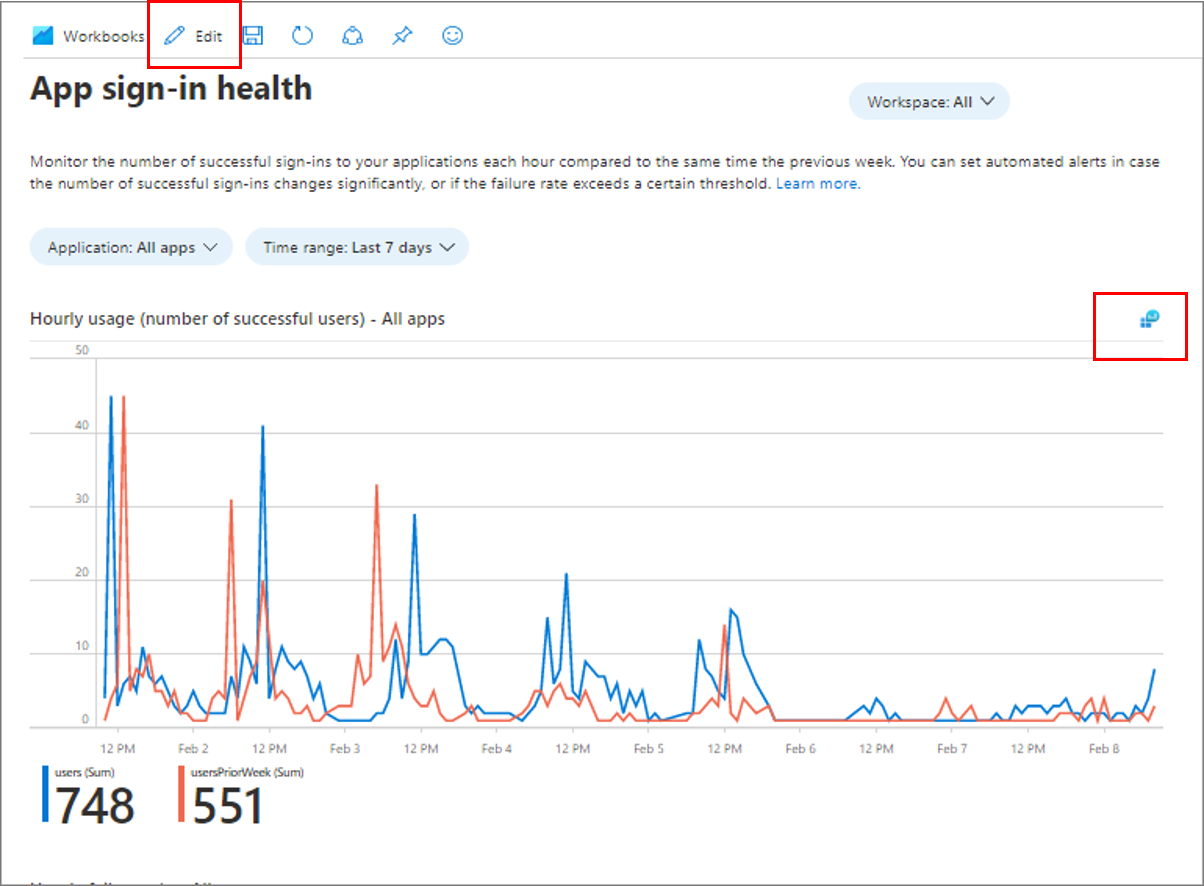Pin the workbook using the pushpin icon
1204x886 pixels.
pos(402,36)
